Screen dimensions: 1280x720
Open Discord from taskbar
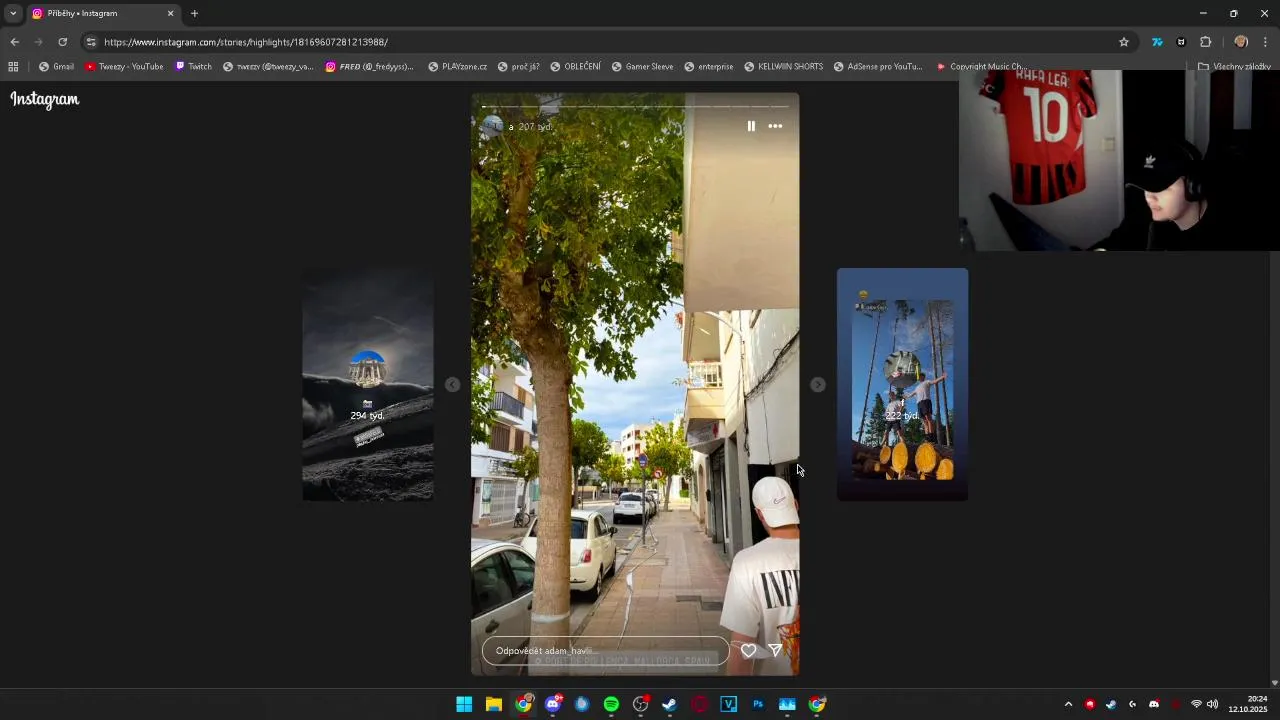[553, 704]
